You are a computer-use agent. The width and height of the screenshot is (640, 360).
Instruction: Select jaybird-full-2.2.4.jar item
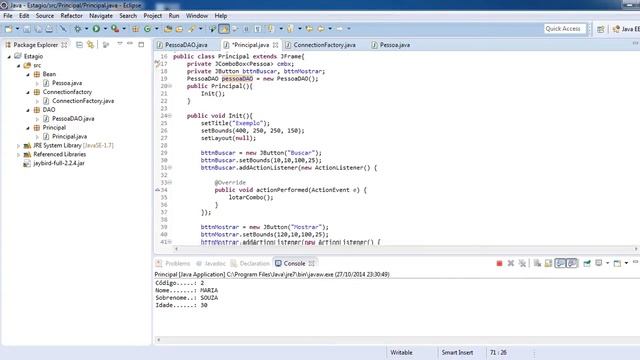[x=59, y=163]
